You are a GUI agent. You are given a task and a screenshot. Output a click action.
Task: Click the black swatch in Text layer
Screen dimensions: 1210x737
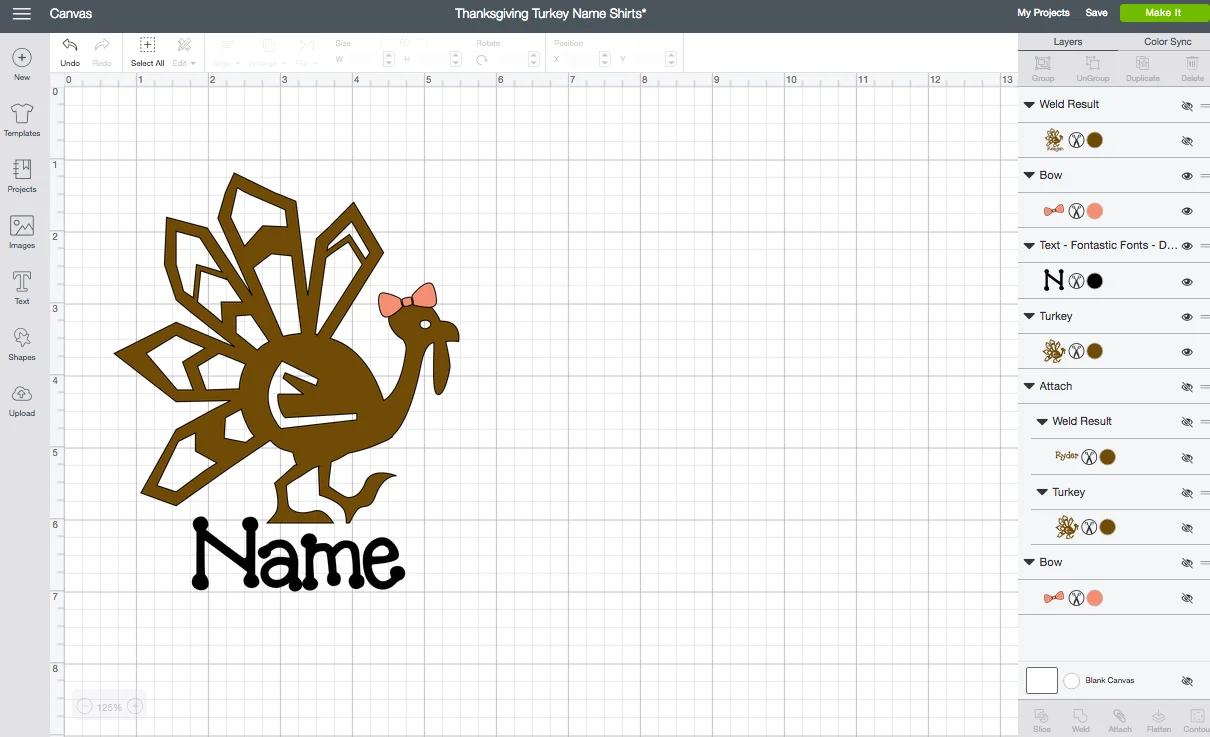(x=1095, y=281)
